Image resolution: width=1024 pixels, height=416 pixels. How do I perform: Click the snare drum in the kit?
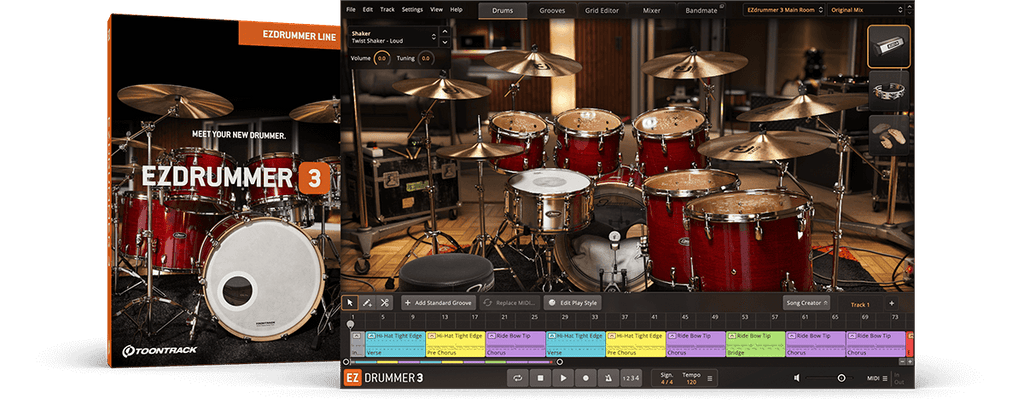(549, 199)
